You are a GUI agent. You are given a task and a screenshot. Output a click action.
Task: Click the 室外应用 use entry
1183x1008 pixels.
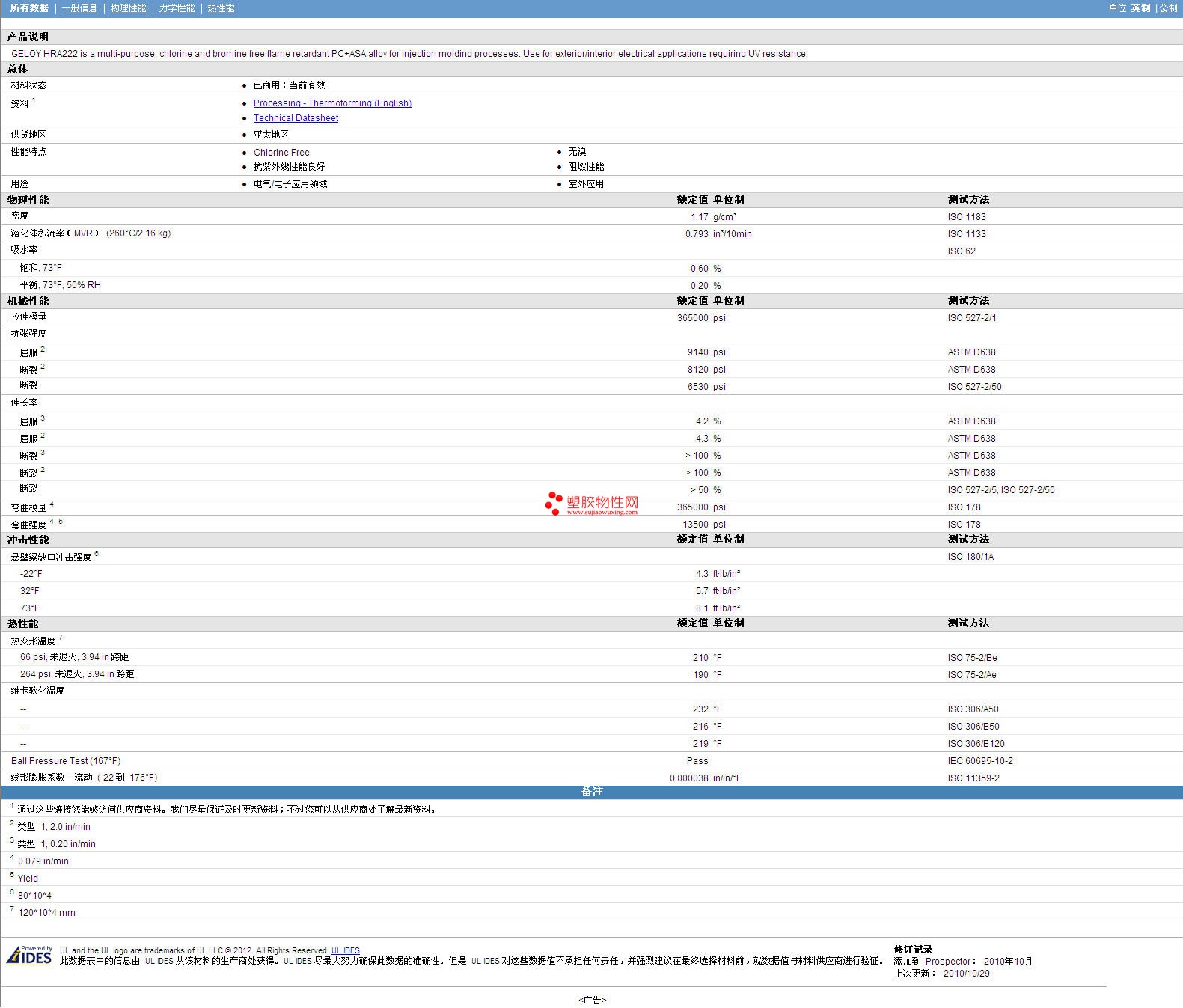tap(586, 184)
